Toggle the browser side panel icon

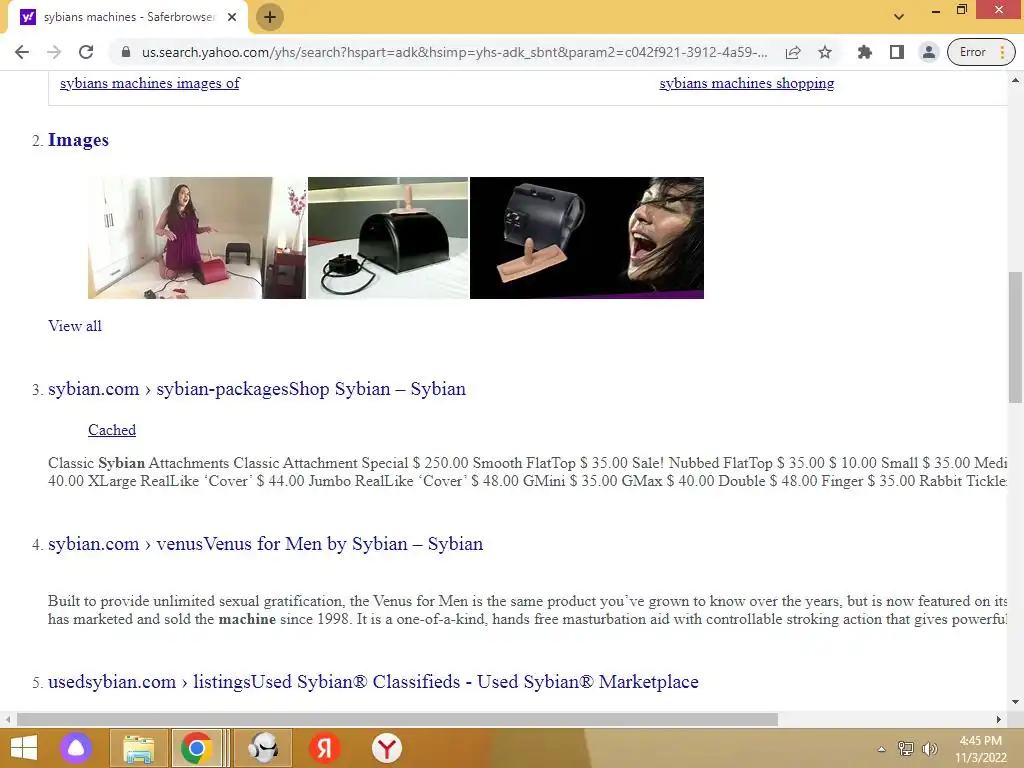pyautogui.click(x=897, y=52)
